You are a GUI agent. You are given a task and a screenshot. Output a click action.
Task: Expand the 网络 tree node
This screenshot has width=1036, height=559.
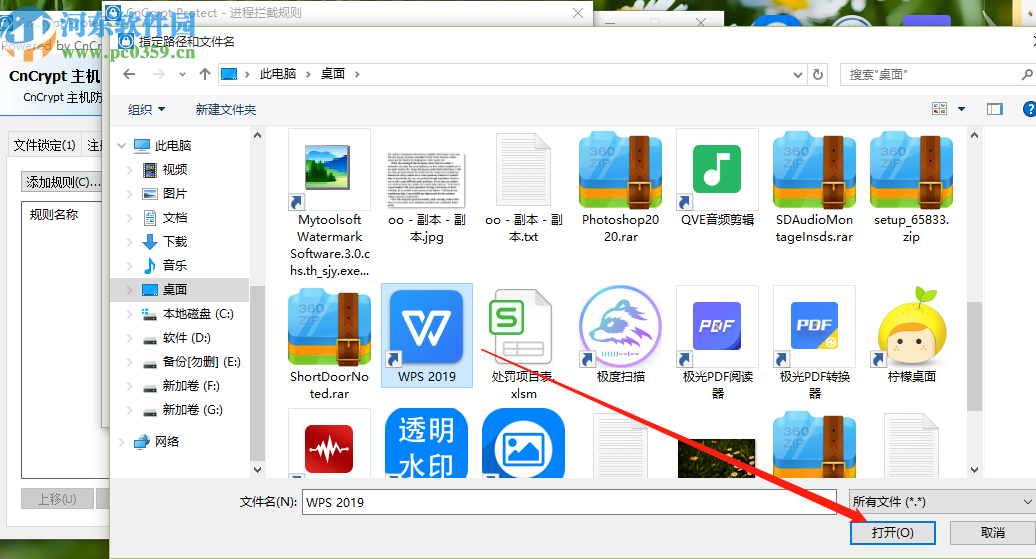tap(122, 441)
